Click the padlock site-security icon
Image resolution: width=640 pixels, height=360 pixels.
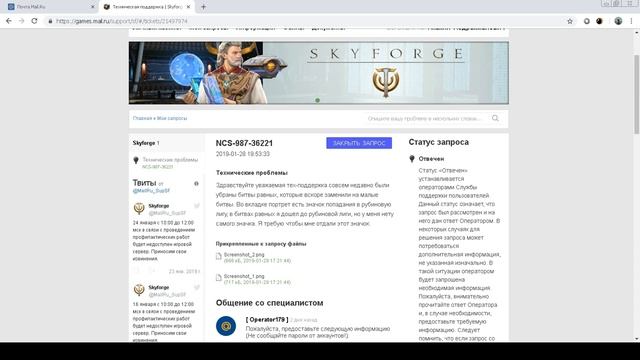(x=50, y=21)
